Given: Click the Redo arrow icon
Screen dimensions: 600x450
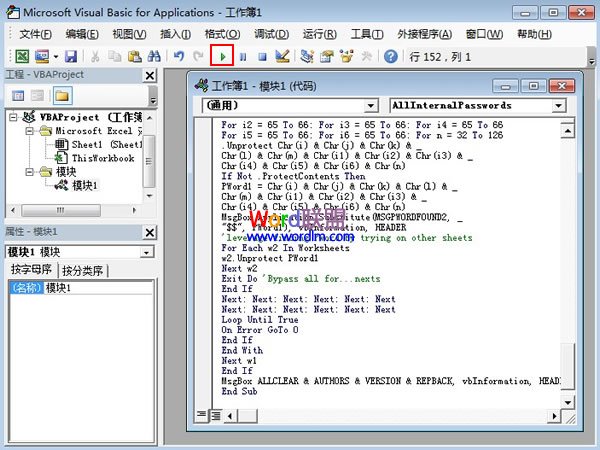Looking at the screenshot, I should click(x=198, y=57).
